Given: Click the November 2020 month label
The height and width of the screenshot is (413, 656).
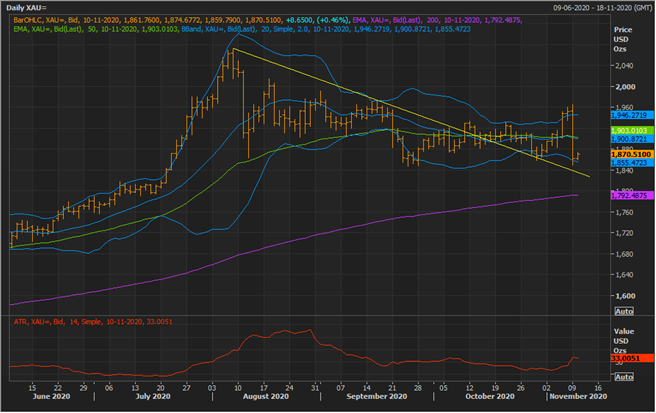Looking at the screenshot, I should point(578,396).
